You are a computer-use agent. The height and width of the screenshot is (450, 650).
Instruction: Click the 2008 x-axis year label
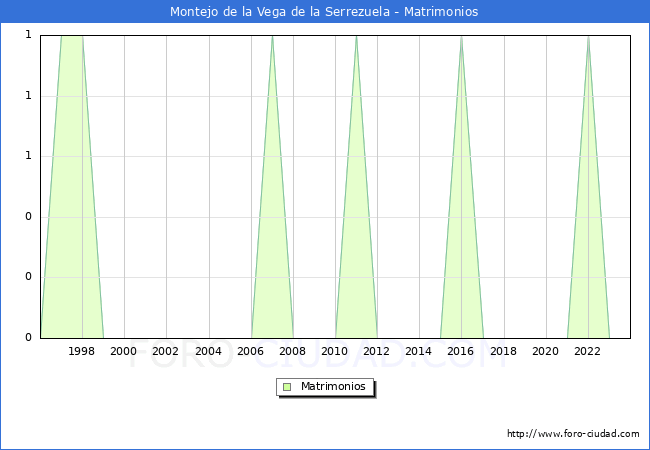point(293,351)
